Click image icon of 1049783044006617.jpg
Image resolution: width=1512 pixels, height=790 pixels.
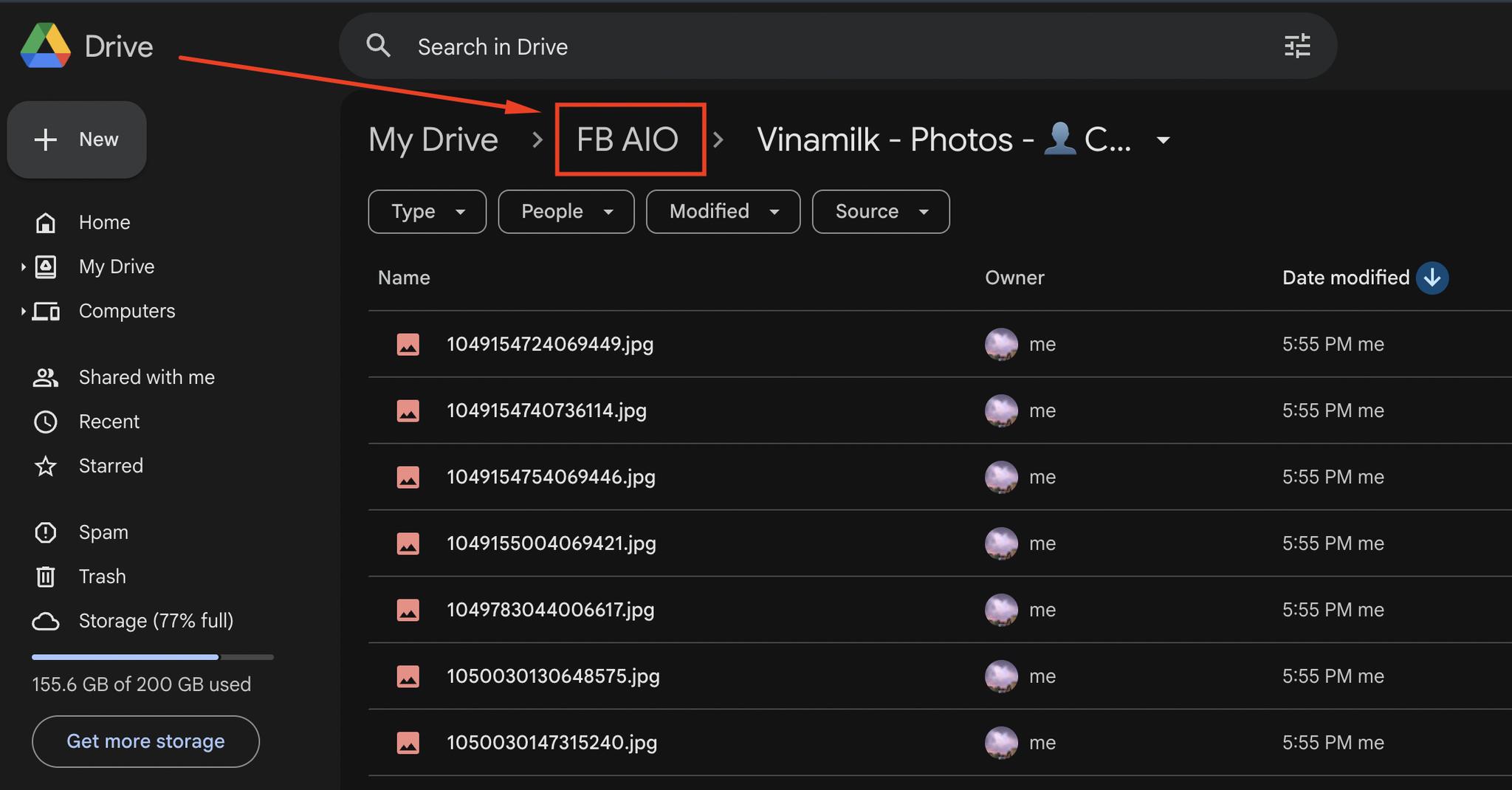(408, 610)
